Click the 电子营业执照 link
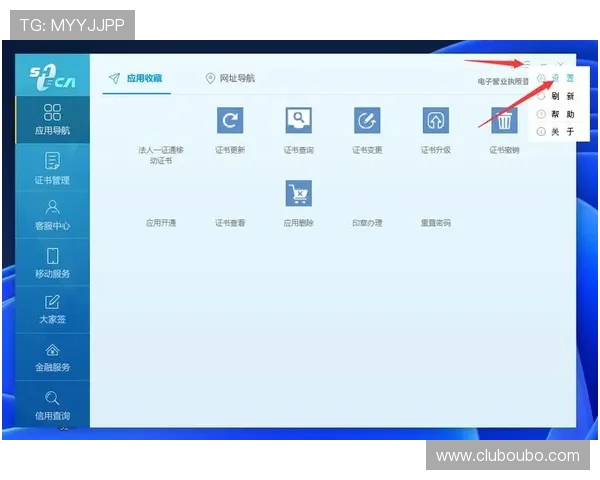 tap(503, 81)
